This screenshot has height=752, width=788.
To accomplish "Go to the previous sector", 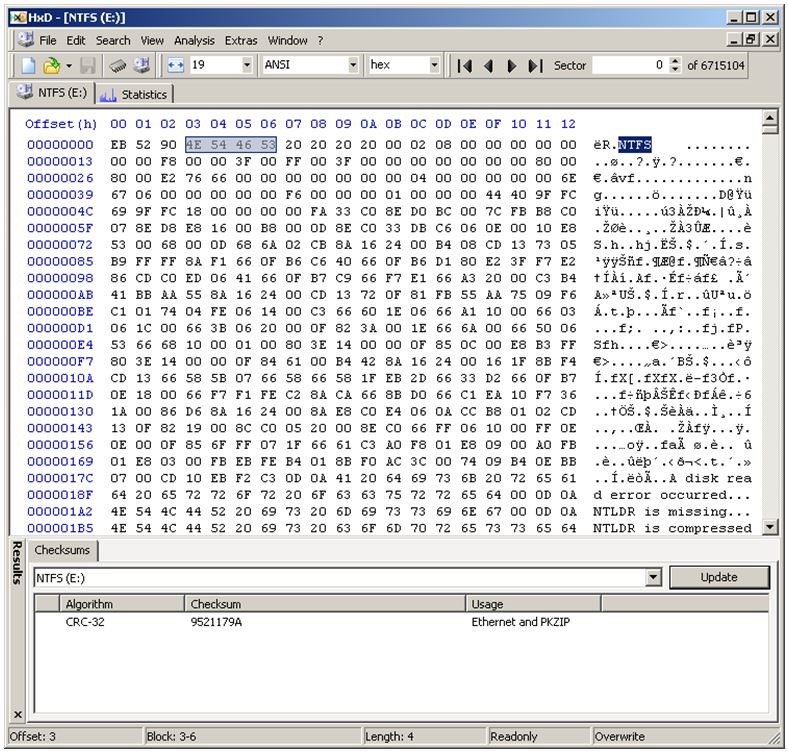I will pos(488,66).
